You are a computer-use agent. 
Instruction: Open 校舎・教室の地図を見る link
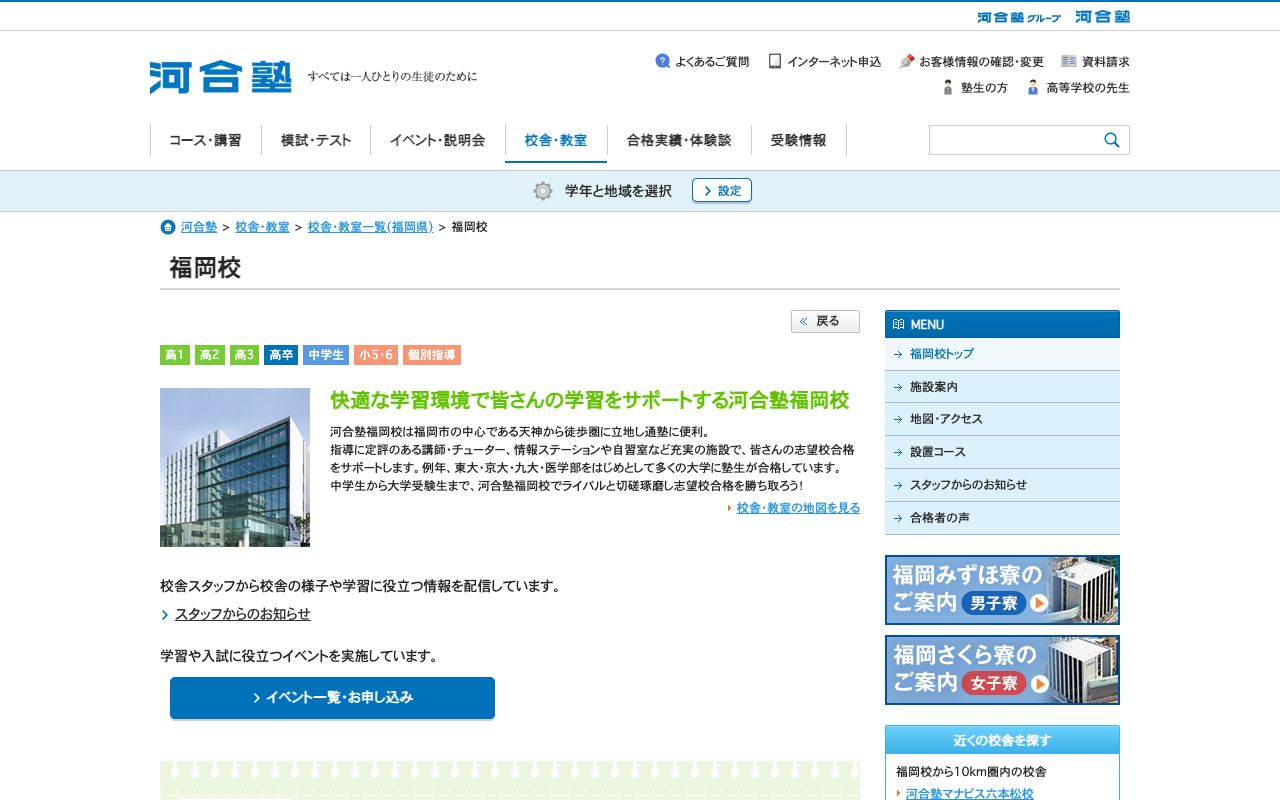(798, 508)
